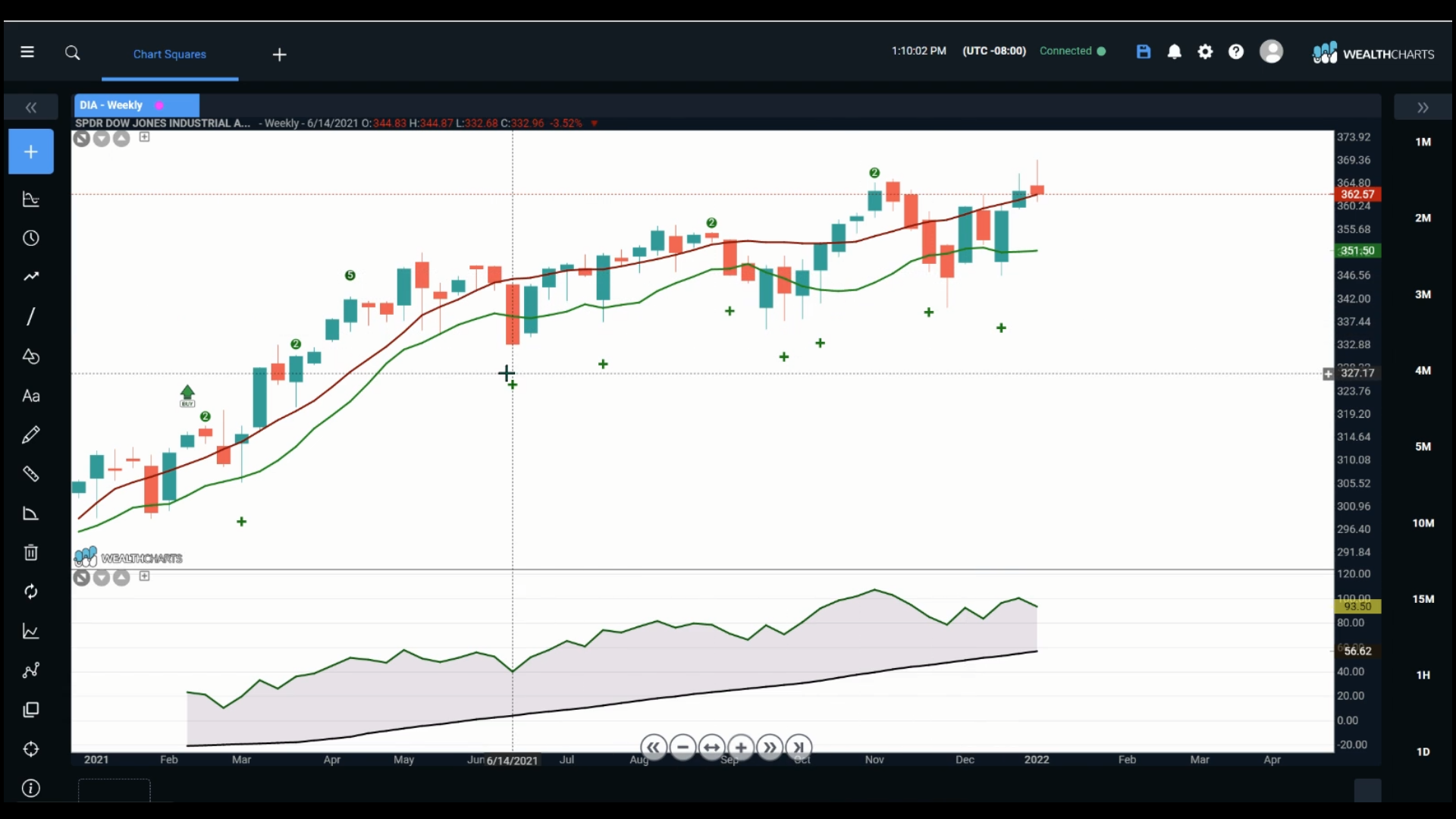Image resolution: width=1456 pixels, height=819 pixels.
Task: Set timeframe to 3M
Action: [x=1423, y=294]
